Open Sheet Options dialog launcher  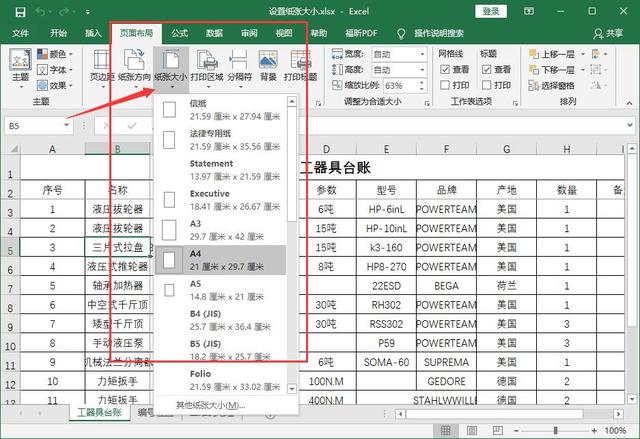(x=515, y=104)
